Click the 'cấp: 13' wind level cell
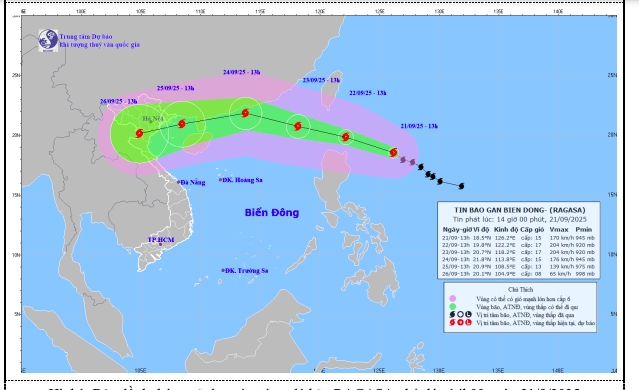639x390 pixels. 531,267
